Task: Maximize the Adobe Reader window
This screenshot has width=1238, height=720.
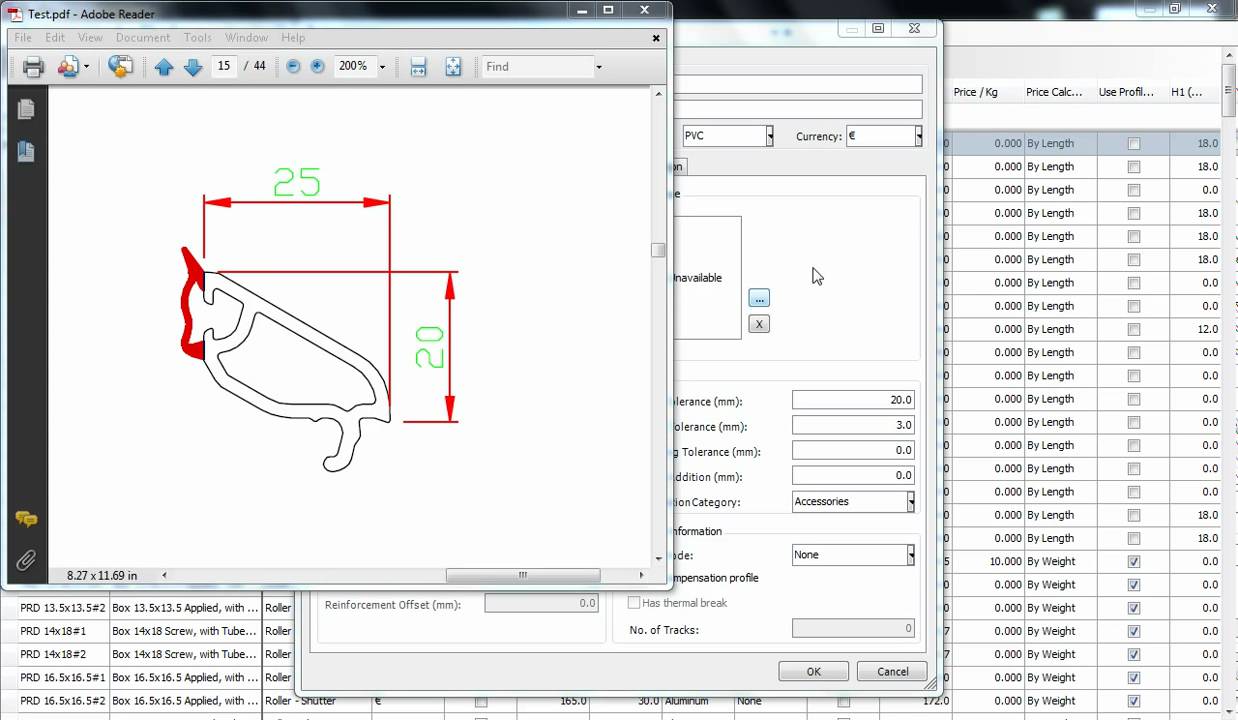Action: 608,10
